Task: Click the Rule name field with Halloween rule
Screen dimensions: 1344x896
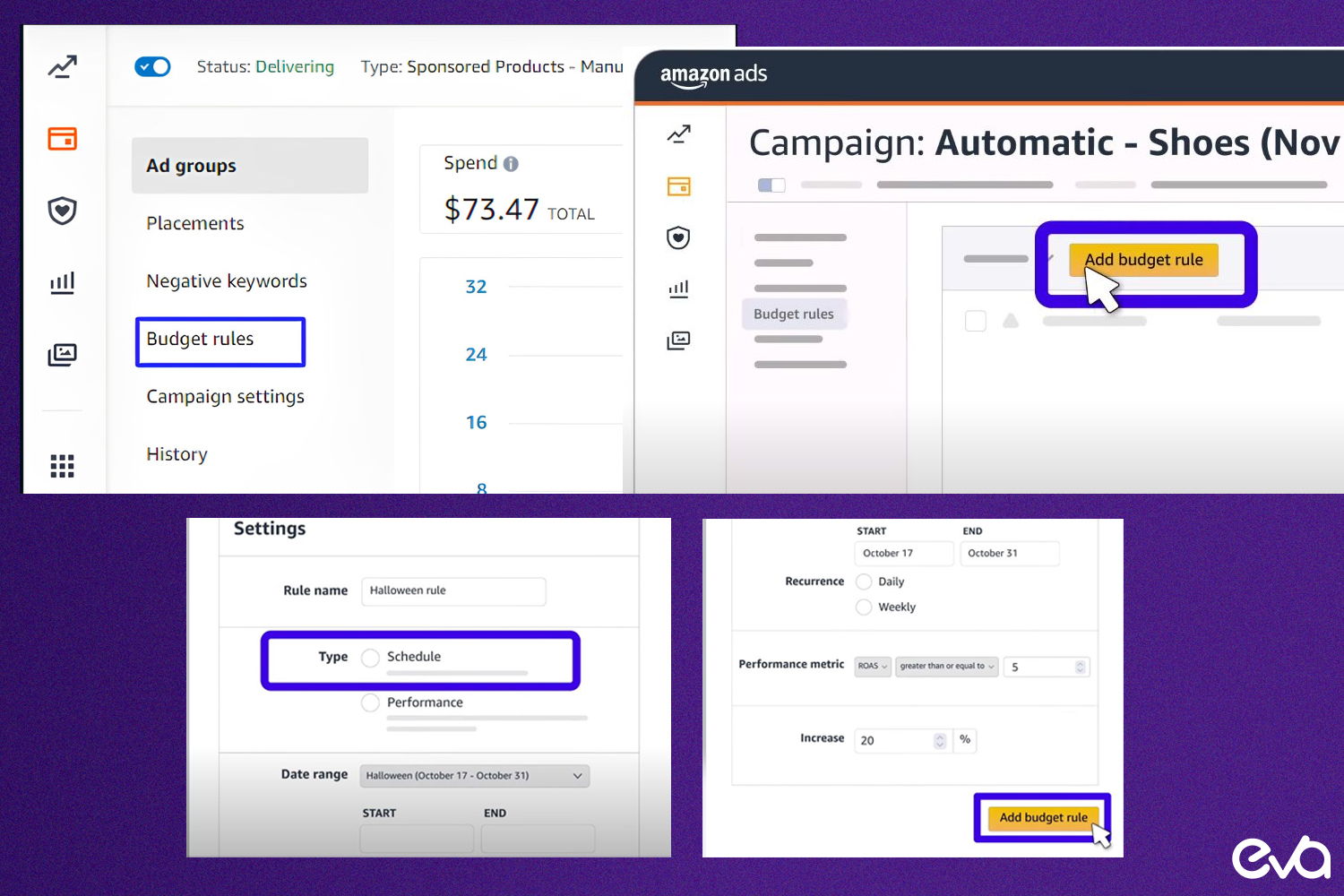Action: click(x=453, y=591)
